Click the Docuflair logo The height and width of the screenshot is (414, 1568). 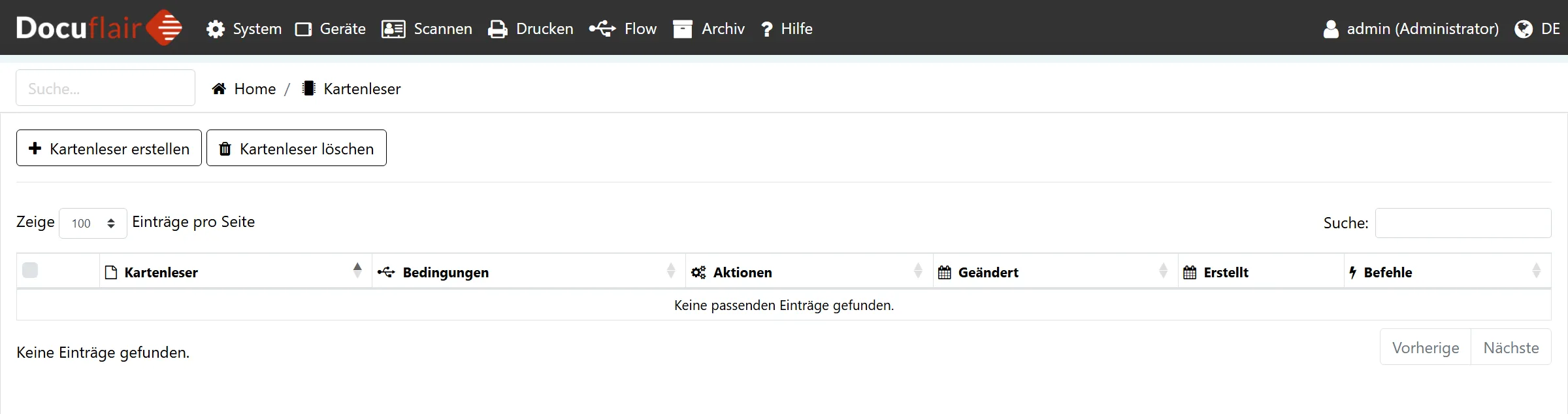point(99,28)
